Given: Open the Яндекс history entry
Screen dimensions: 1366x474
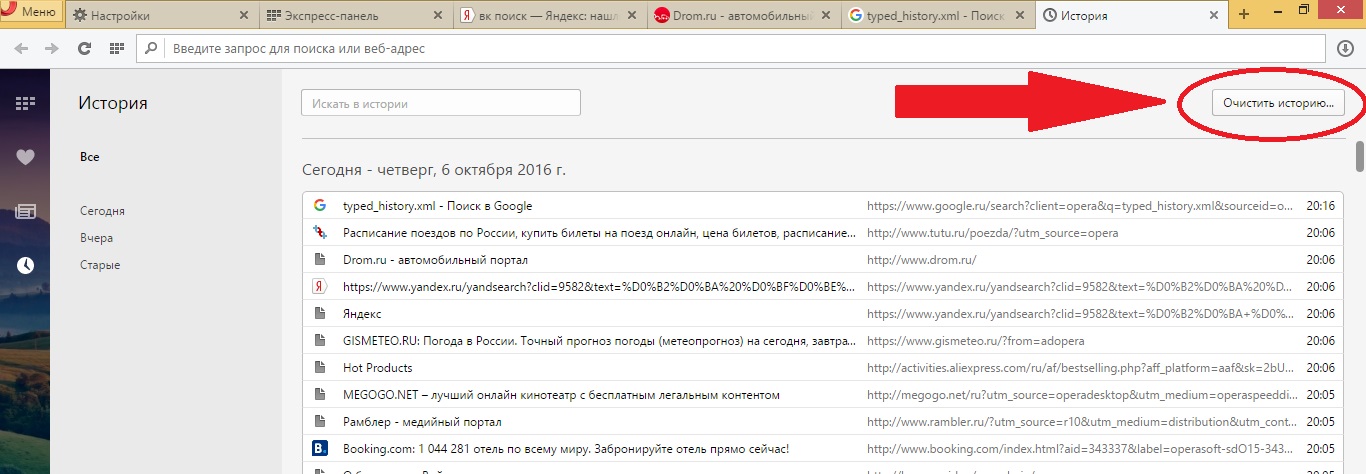Looking at the screenshot, I should tap(362, 314).
